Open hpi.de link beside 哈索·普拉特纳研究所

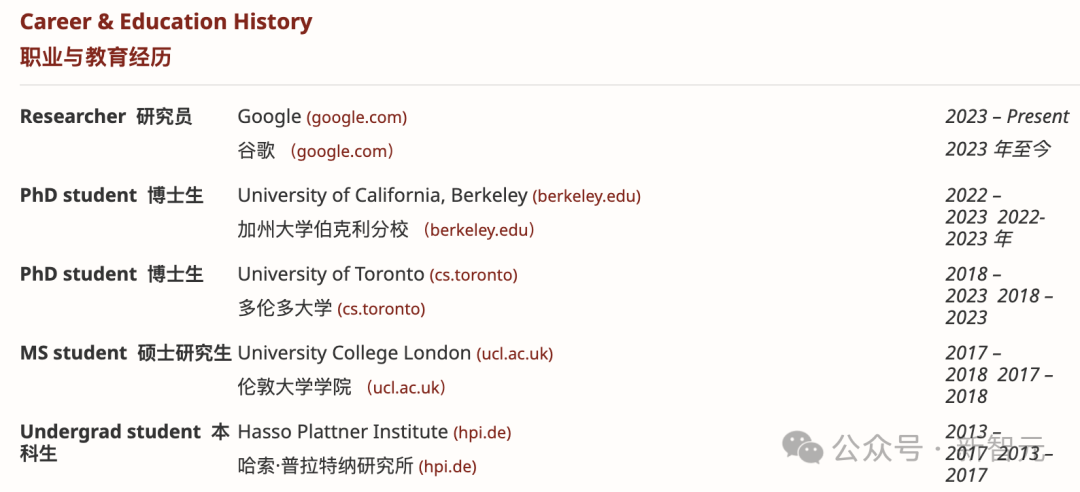(x=447, y=467)
